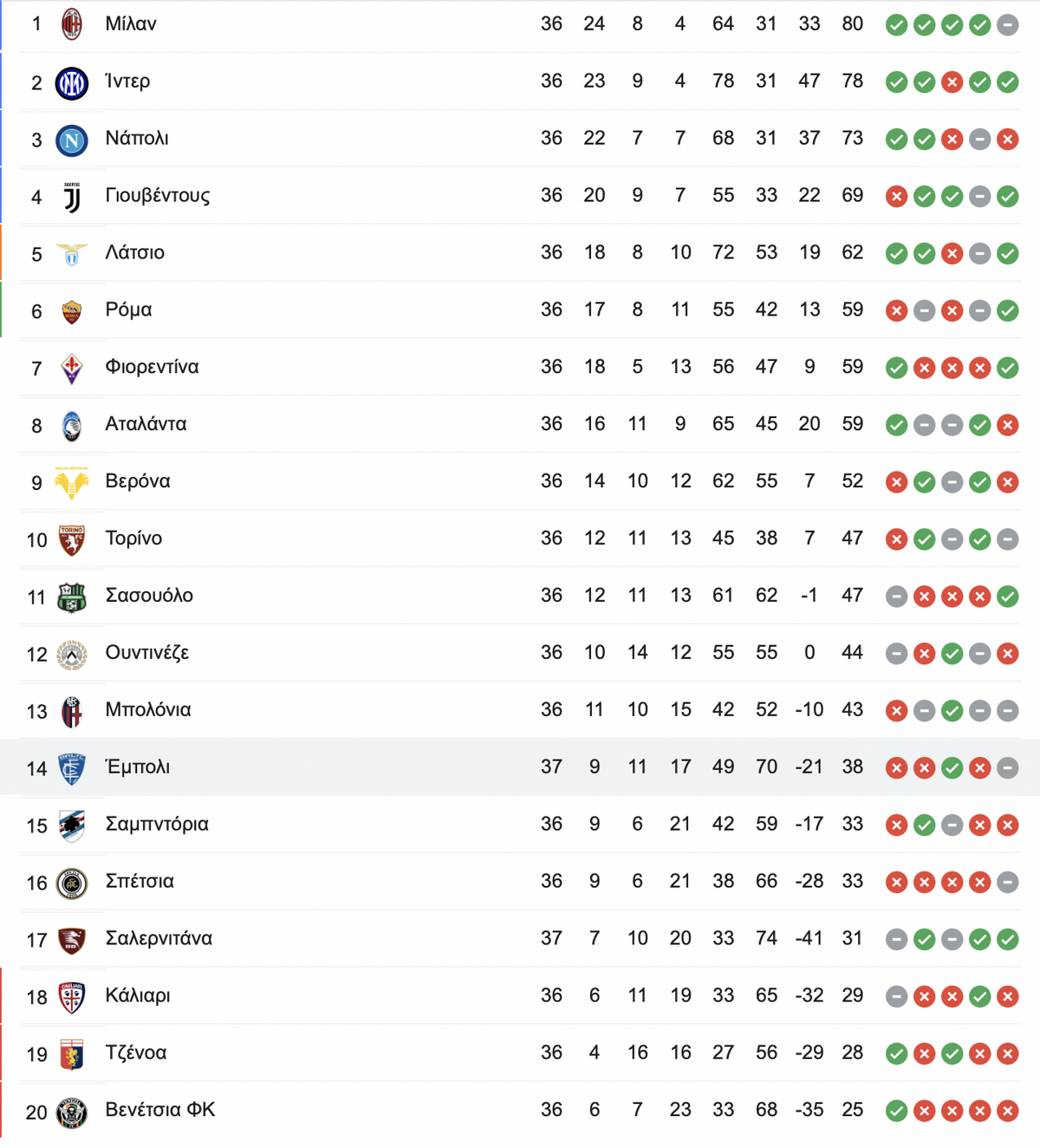This screenshot has width=1040, height=1148.
Task: Click the Βερόνα team name
Action: click(x=138, y=481)
